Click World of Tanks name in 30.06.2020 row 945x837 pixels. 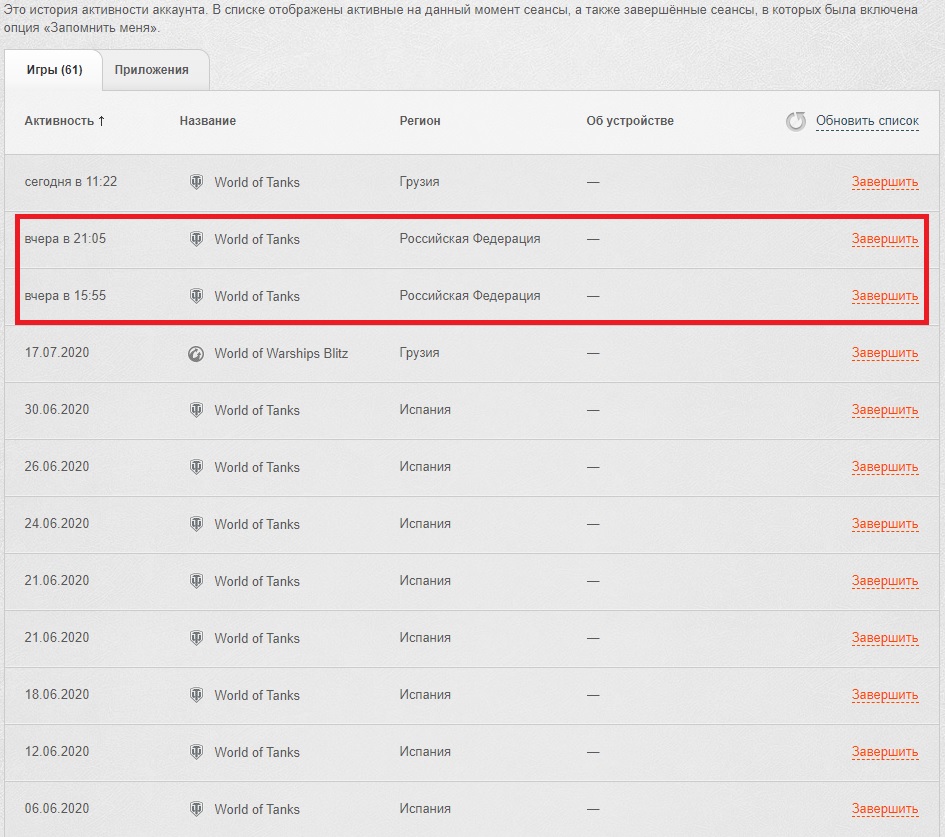(x=257, y=410)
